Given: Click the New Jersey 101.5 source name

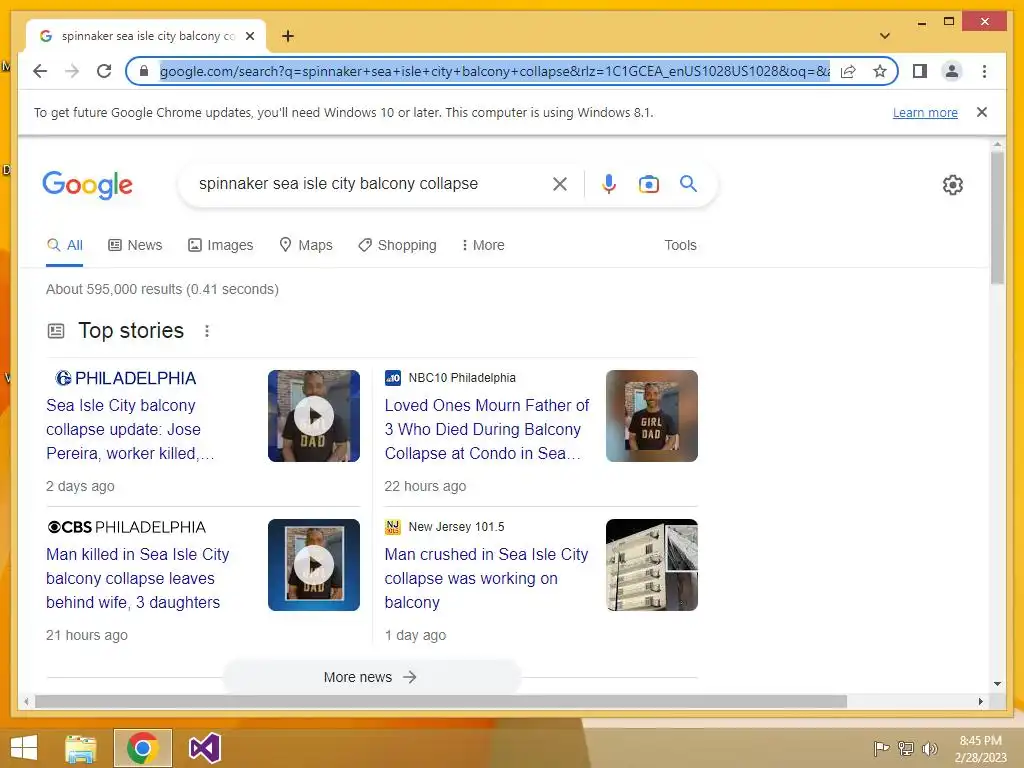Looking at the screenshot, I should [x=456, y=526].
